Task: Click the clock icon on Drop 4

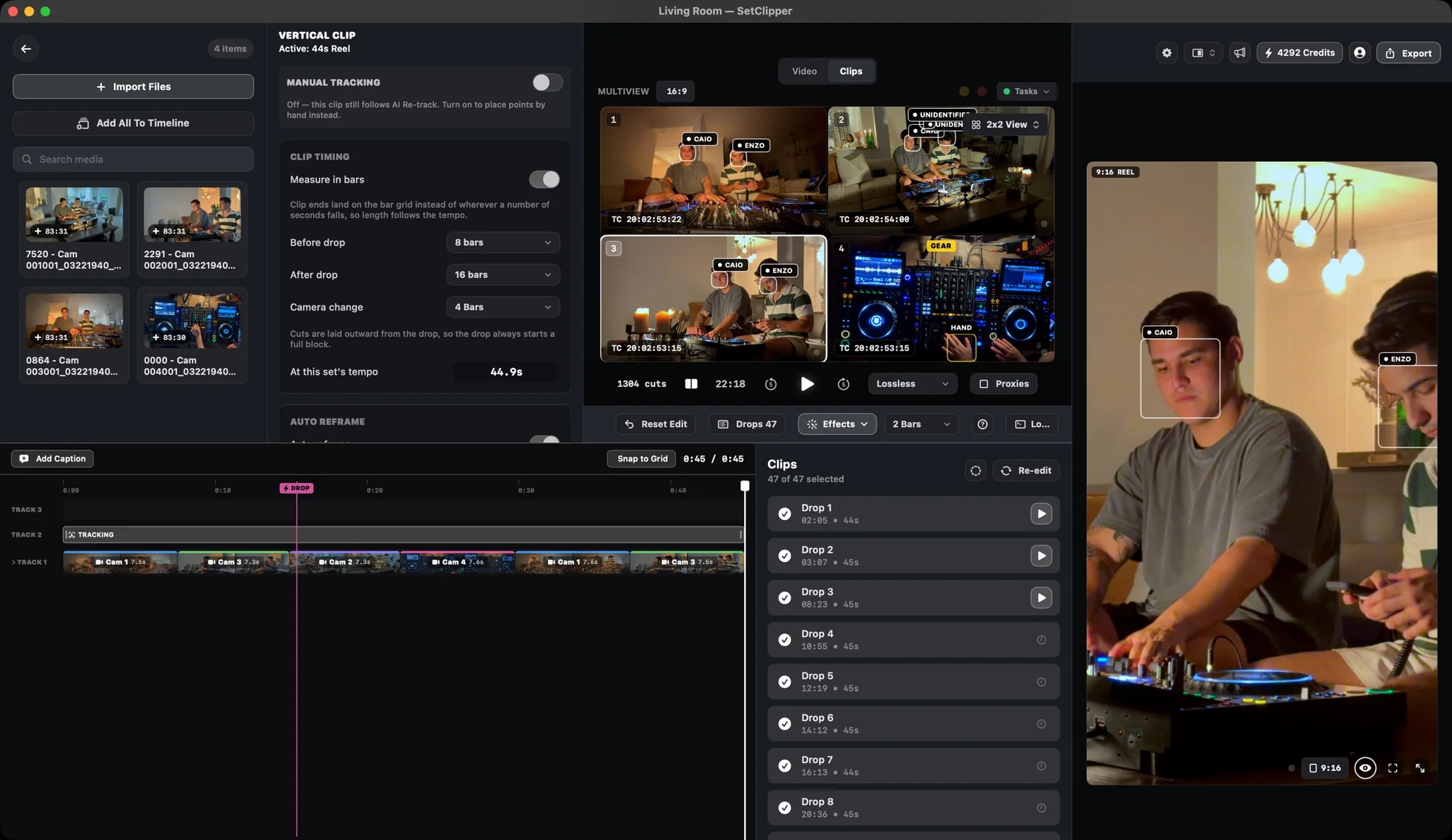Action: (1041, 640)
